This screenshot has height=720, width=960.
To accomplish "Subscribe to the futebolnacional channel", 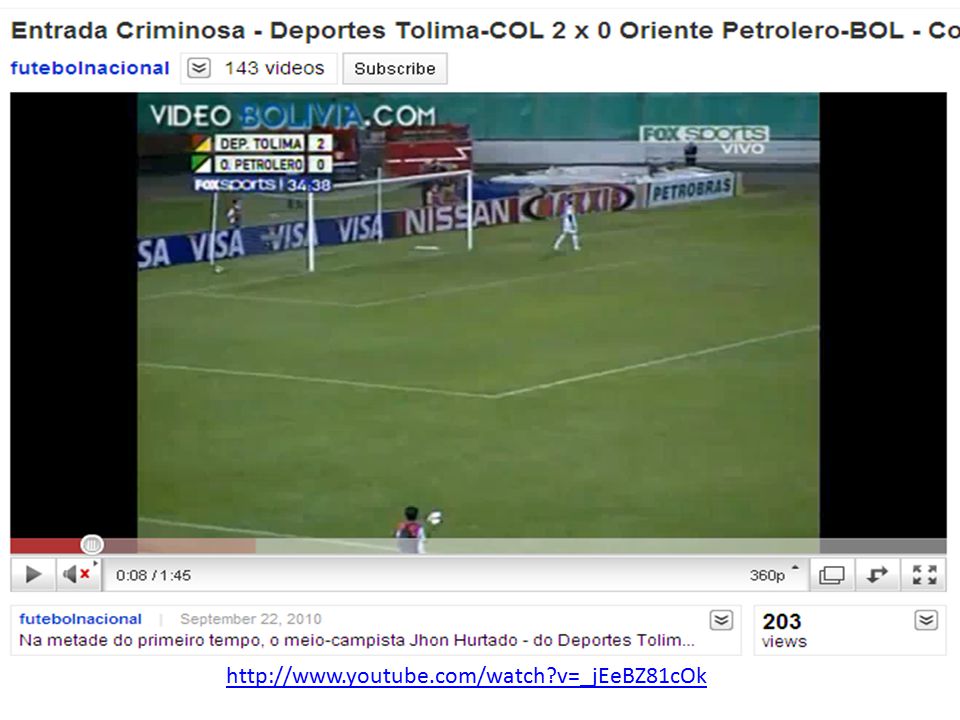I will click(x=395, y=69).
